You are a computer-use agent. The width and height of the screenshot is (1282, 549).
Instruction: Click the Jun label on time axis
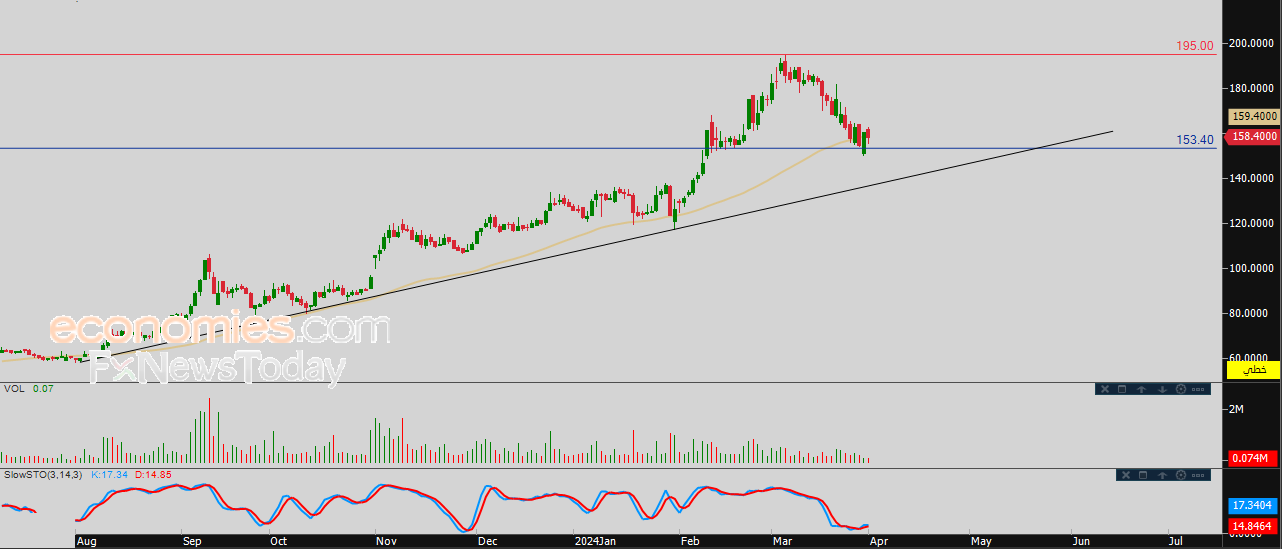1082,541
